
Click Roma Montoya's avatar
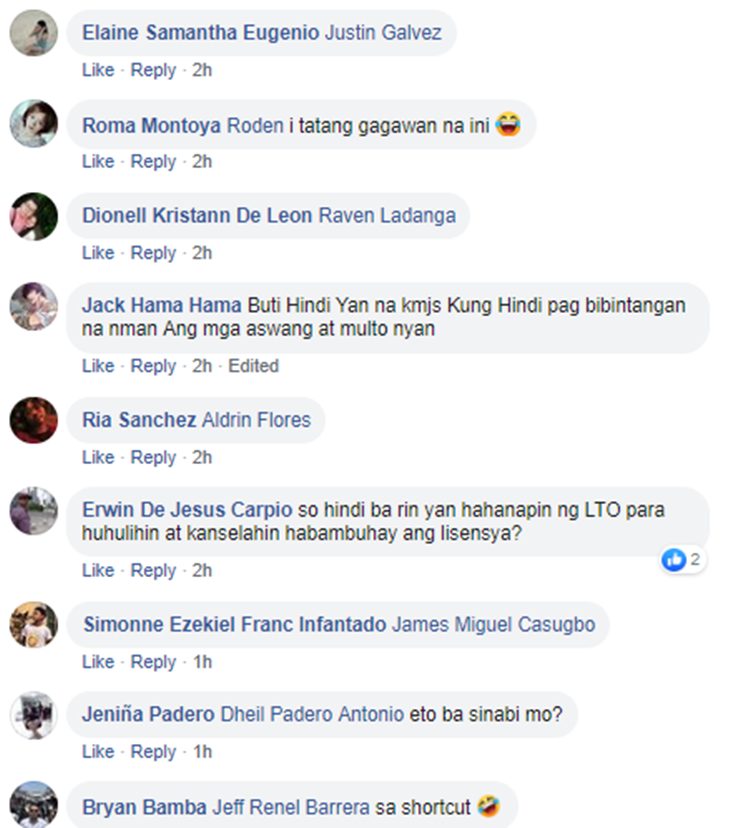pyautogui.click(x=34, y=124)
